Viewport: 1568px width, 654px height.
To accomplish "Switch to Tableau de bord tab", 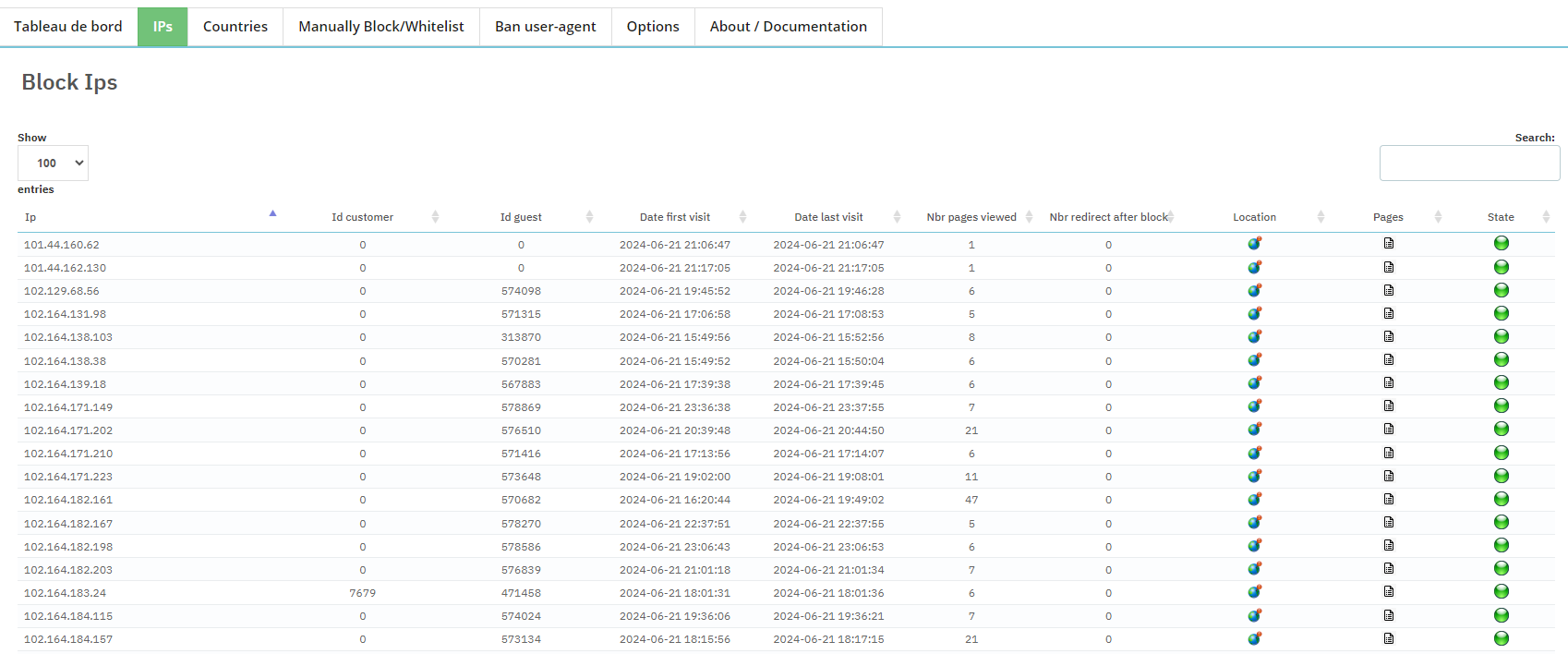I will [x=68, y=27].
